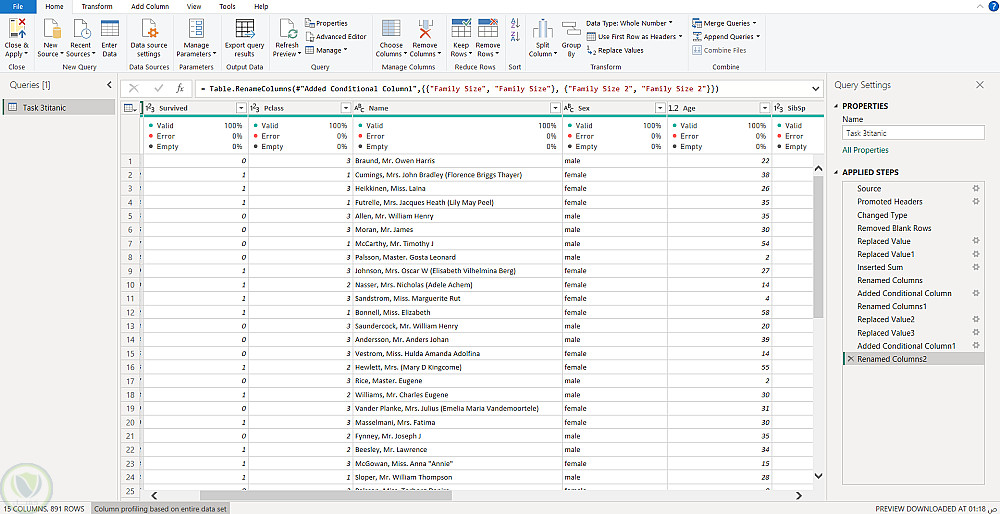Open the Transform tab

pyautogui.click(x=97, y=6)
